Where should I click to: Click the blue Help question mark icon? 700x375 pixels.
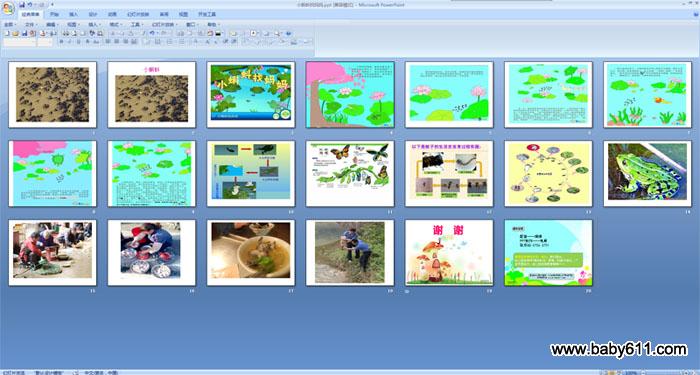288,33
